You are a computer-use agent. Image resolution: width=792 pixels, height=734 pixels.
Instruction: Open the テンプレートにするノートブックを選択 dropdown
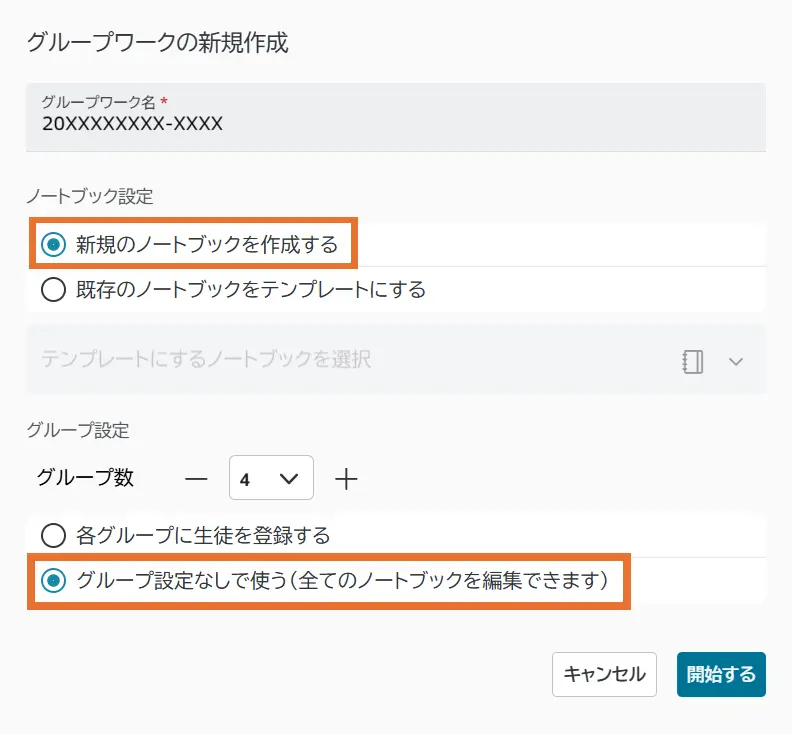coord(396,360)
